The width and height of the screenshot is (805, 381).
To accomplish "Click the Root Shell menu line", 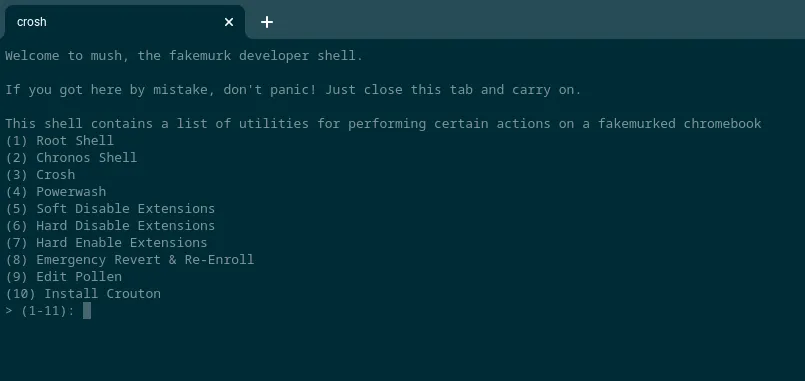I will coord(60,140).
